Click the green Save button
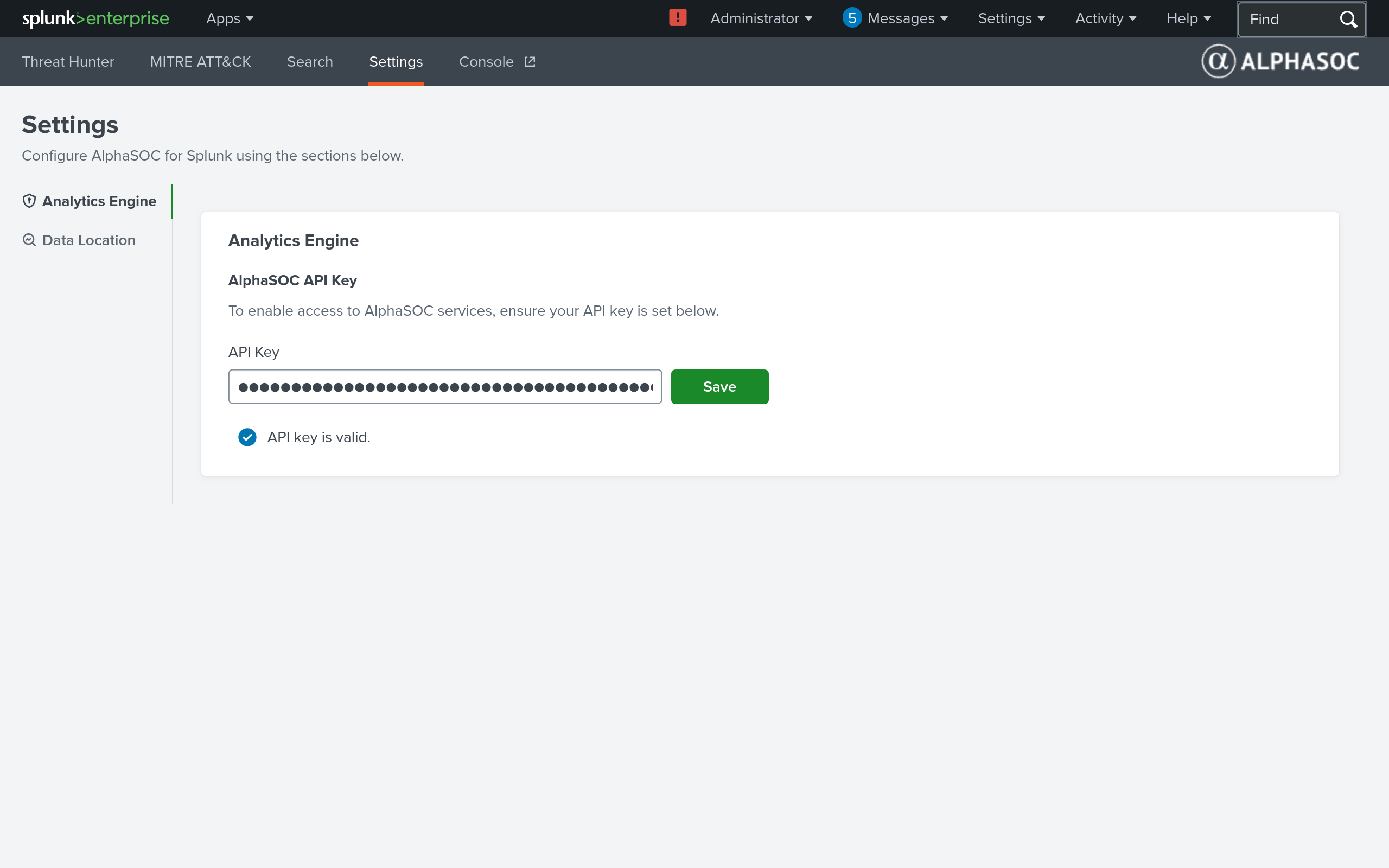 click(x=720, y=387)
